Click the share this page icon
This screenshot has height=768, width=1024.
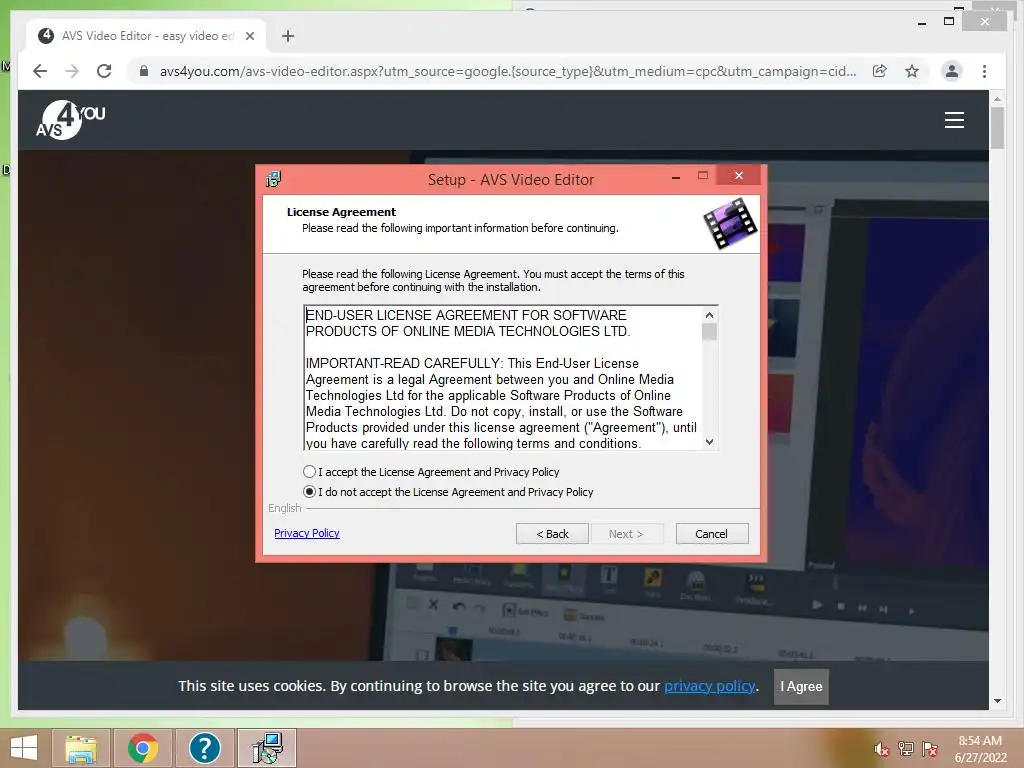coord(880,71)
